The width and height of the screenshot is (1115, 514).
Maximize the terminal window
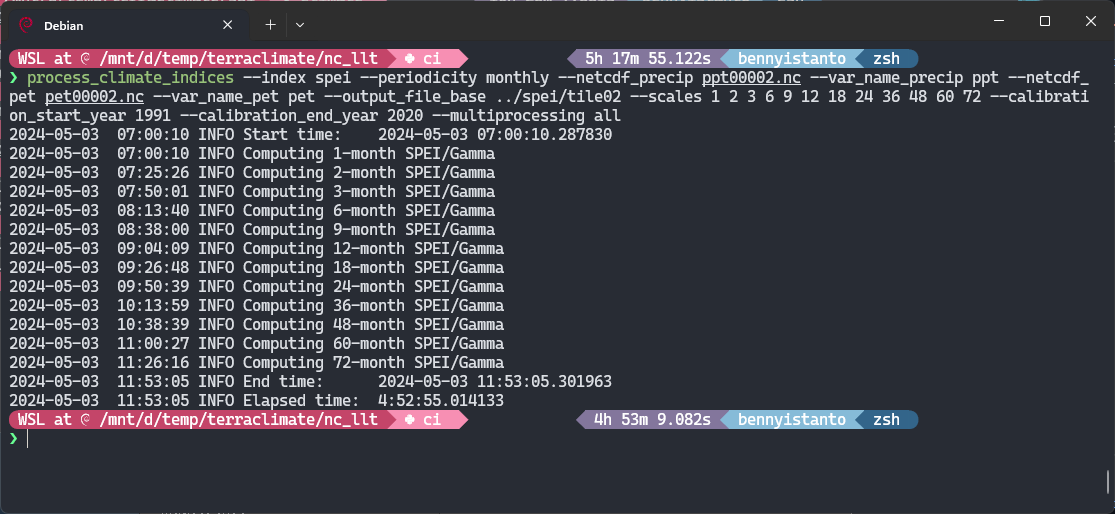pyautogui.click(x=1045, y=21)
